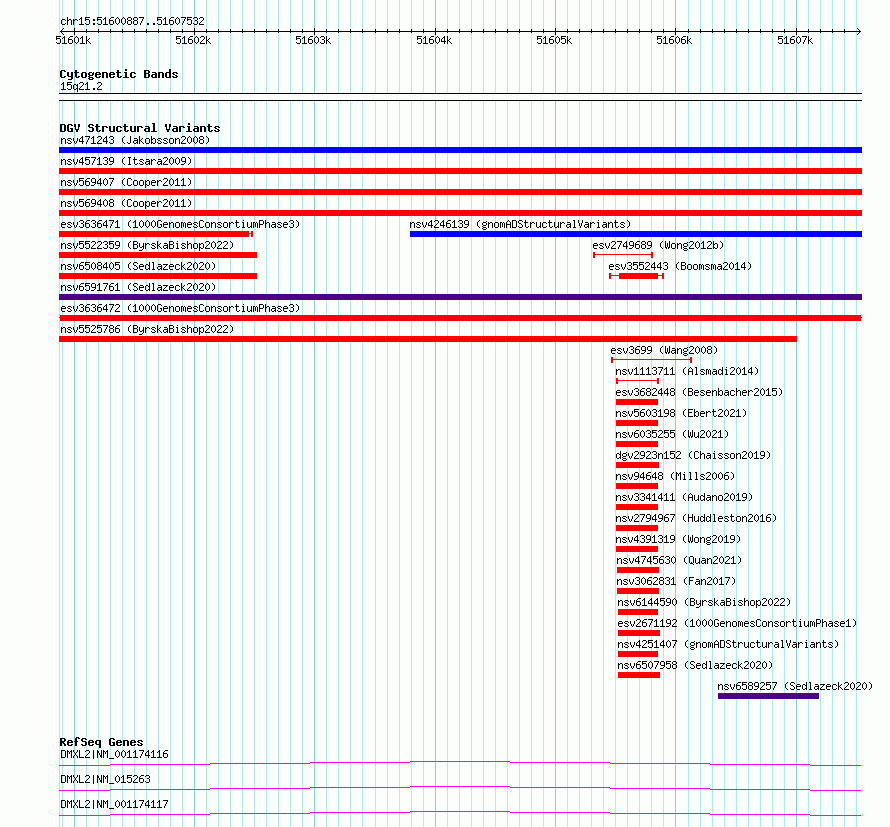The image size is (890, 827).
Task: Click nsv6508405 (Sedlazeck2020) label
Action: click(138, 266)
